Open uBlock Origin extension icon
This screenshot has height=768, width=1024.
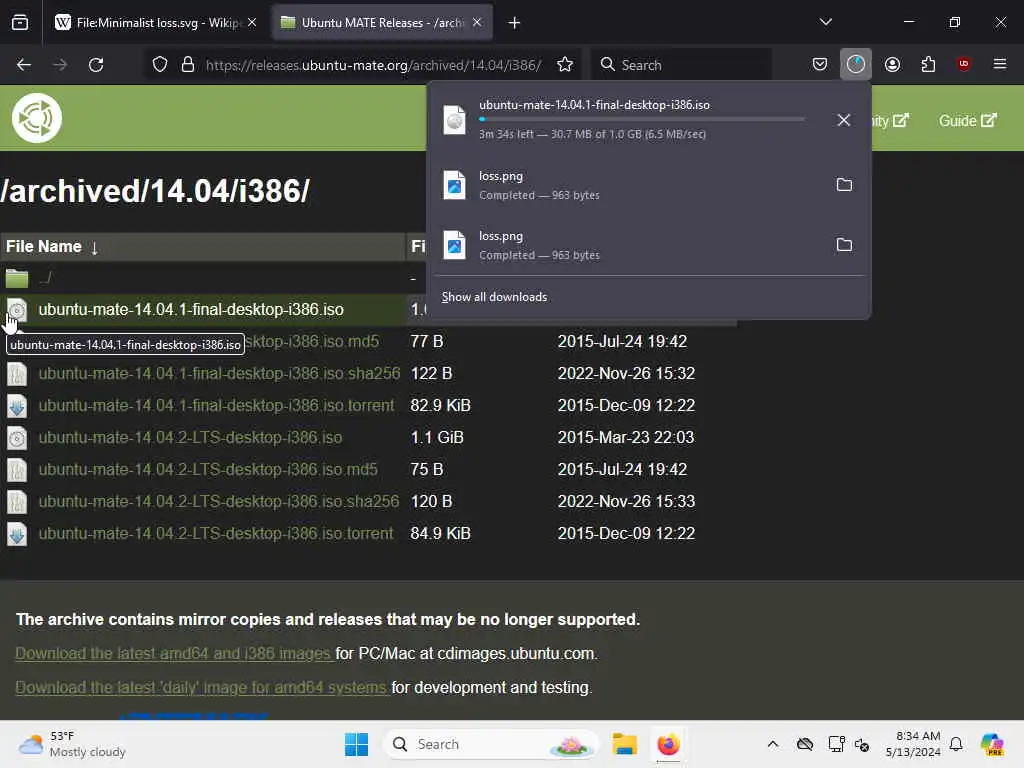964,64
